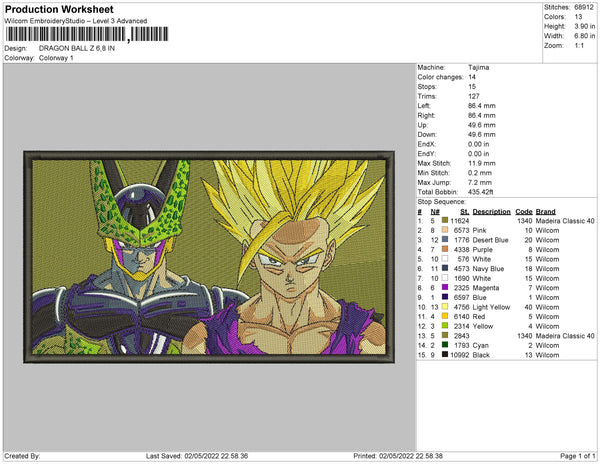Select the 'Page 1 of 1' footer text
The height and width of the screenshot is (464, 600).
click(x=577, y=456)
